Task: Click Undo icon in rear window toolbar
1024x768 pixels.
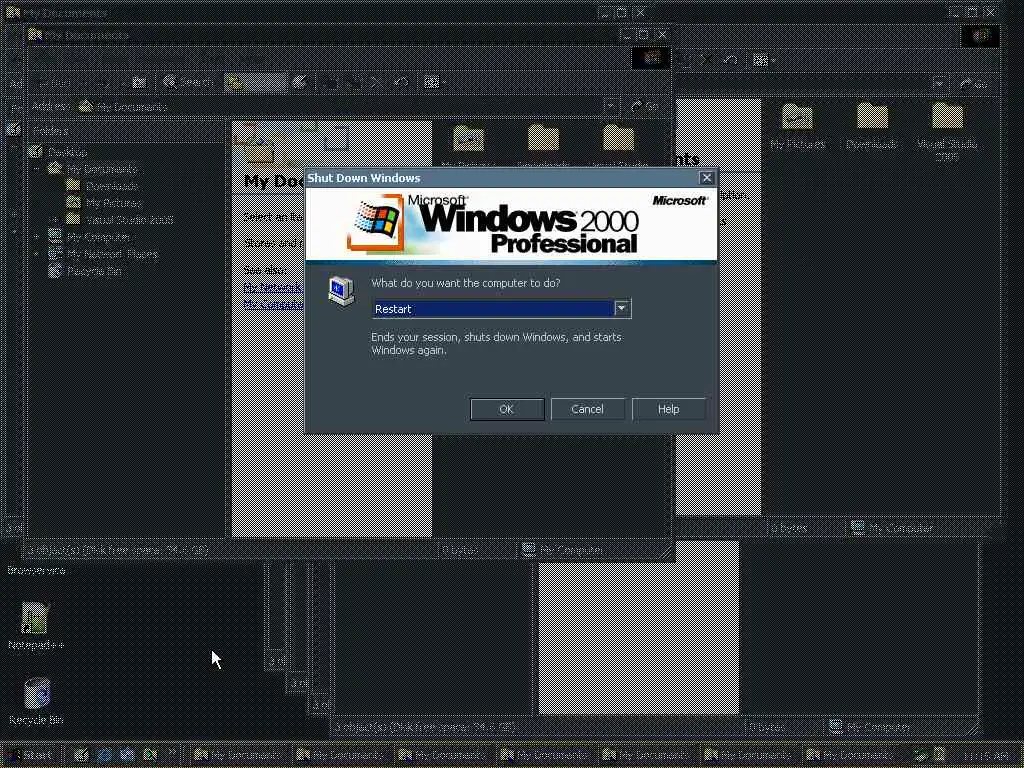Action: (x=730, y=60)
